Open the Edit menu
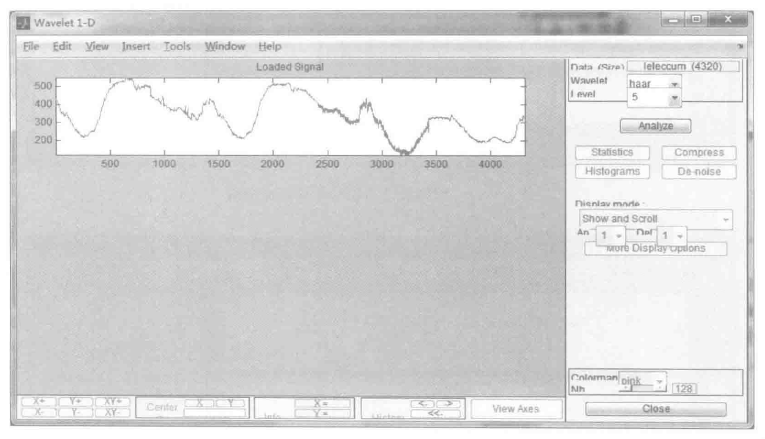 [62, 46]
